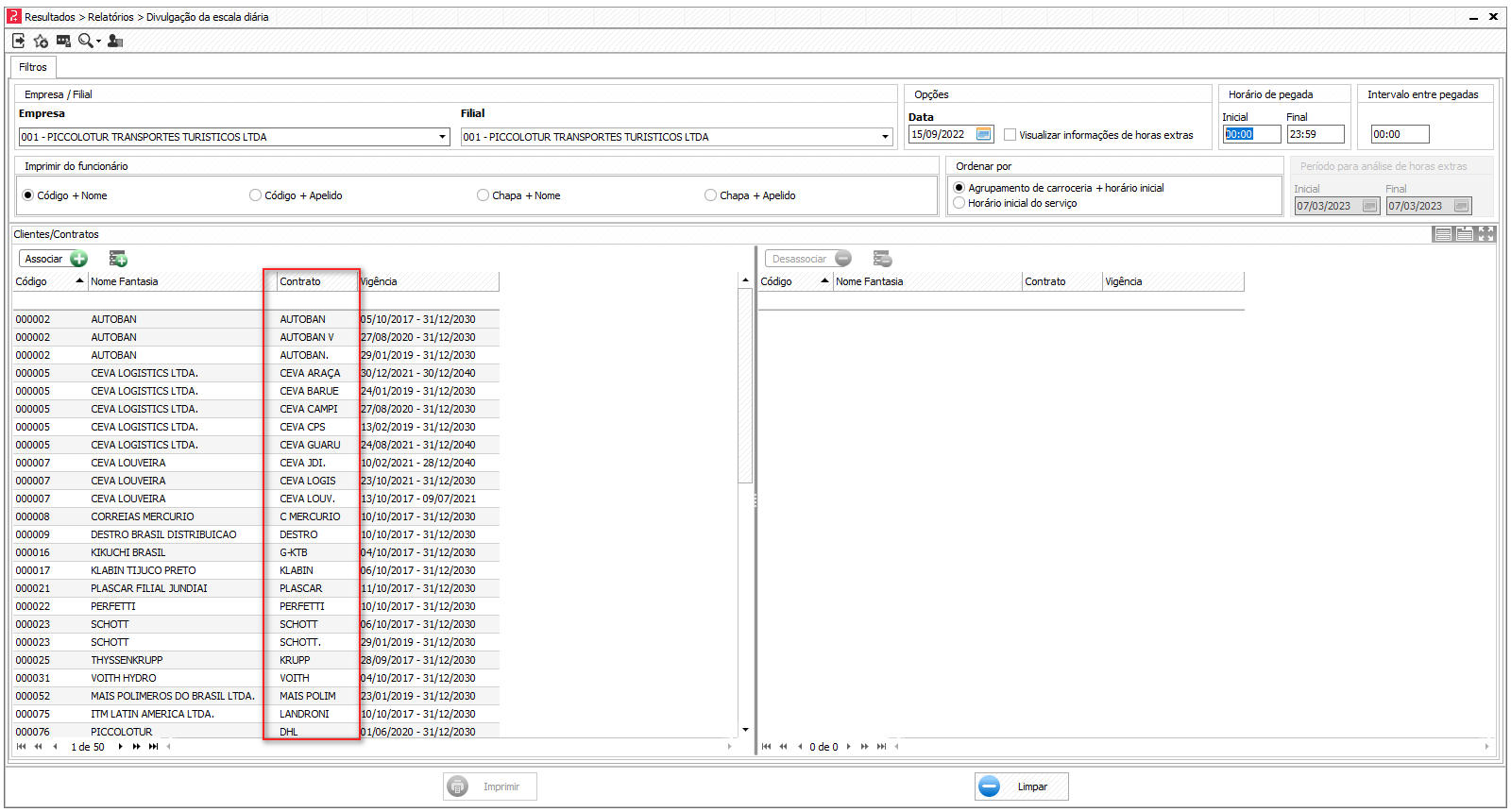Select the AUTOBAN V contract row
Screen dimensions: 1511x812
(x=256, y=337)
